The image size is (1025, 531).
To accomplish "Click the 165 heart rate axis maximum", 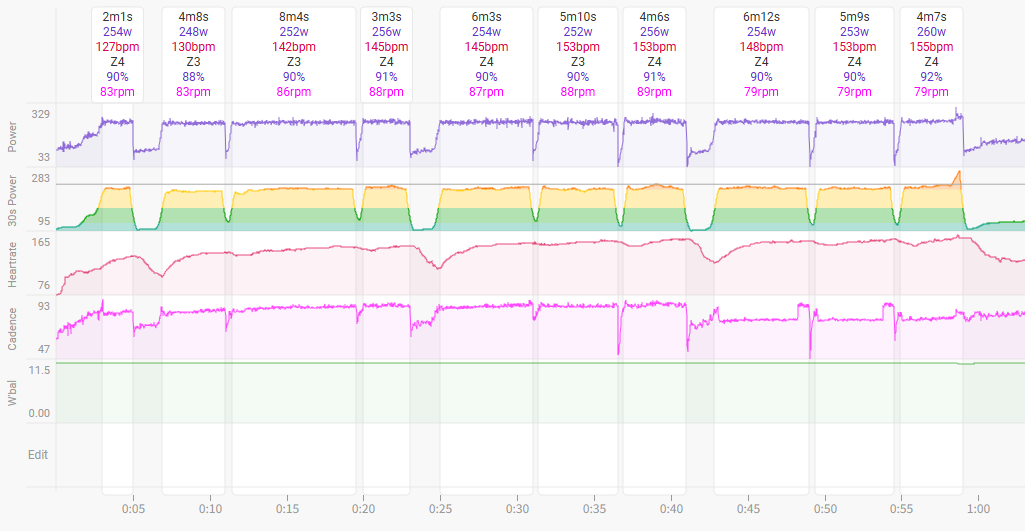I will point(41,243).
